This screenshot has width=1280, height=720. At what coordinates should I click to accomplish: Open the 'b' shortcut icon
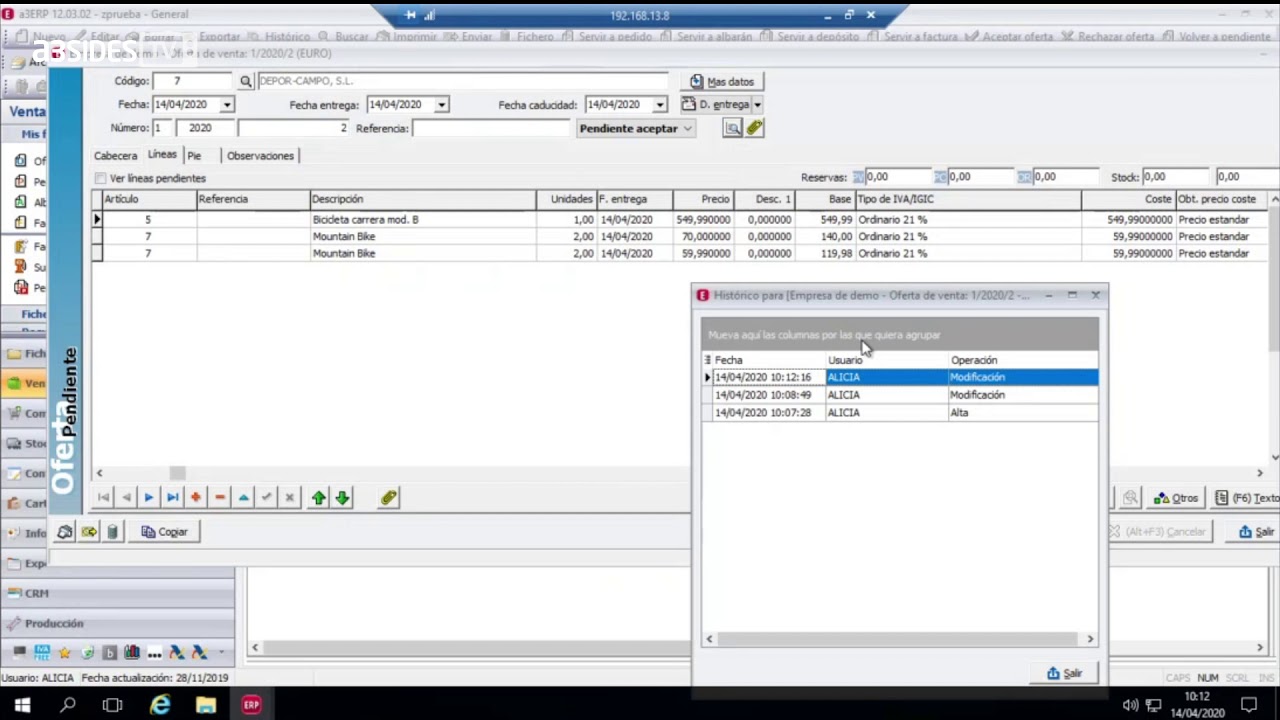(x=110, y=652)
